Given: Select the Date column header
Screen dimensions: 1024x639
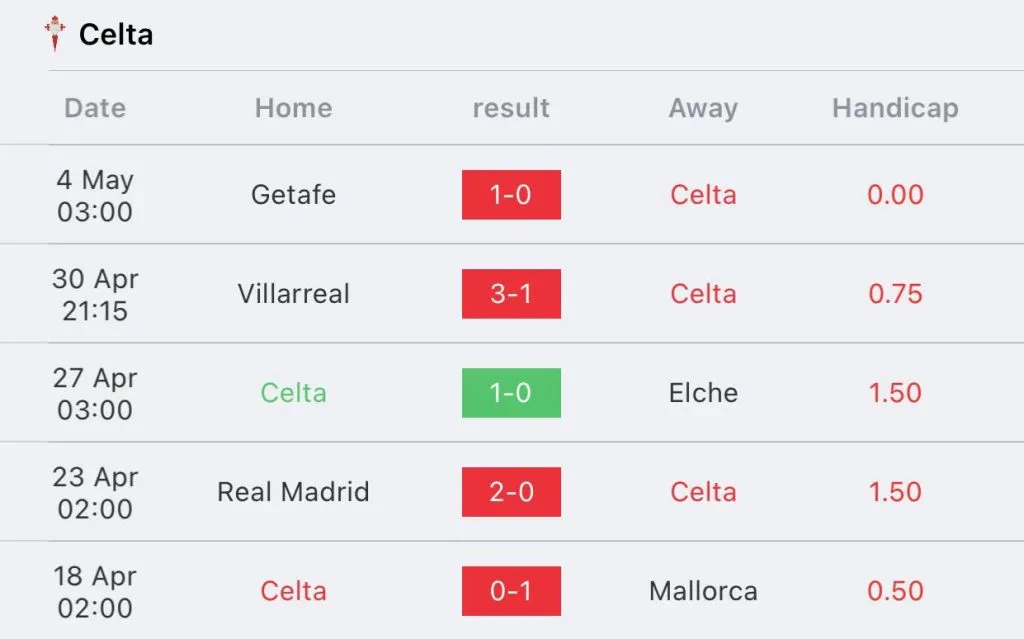Looking at the screenshot, I should [x=95, y=108].
